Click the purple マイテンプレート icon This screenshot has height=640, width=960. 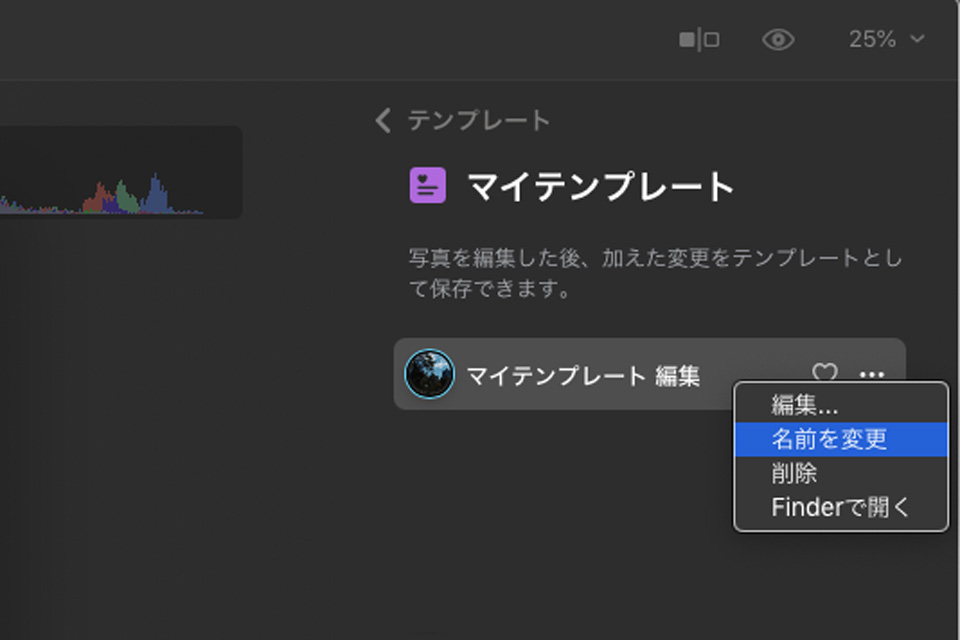coord(427,185)
